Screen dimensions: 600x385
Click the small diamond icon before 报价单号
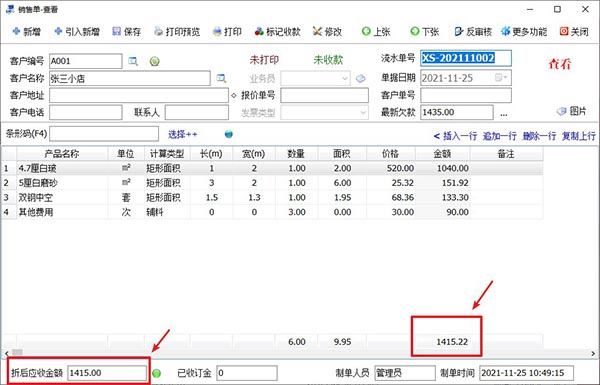[234, 95]
